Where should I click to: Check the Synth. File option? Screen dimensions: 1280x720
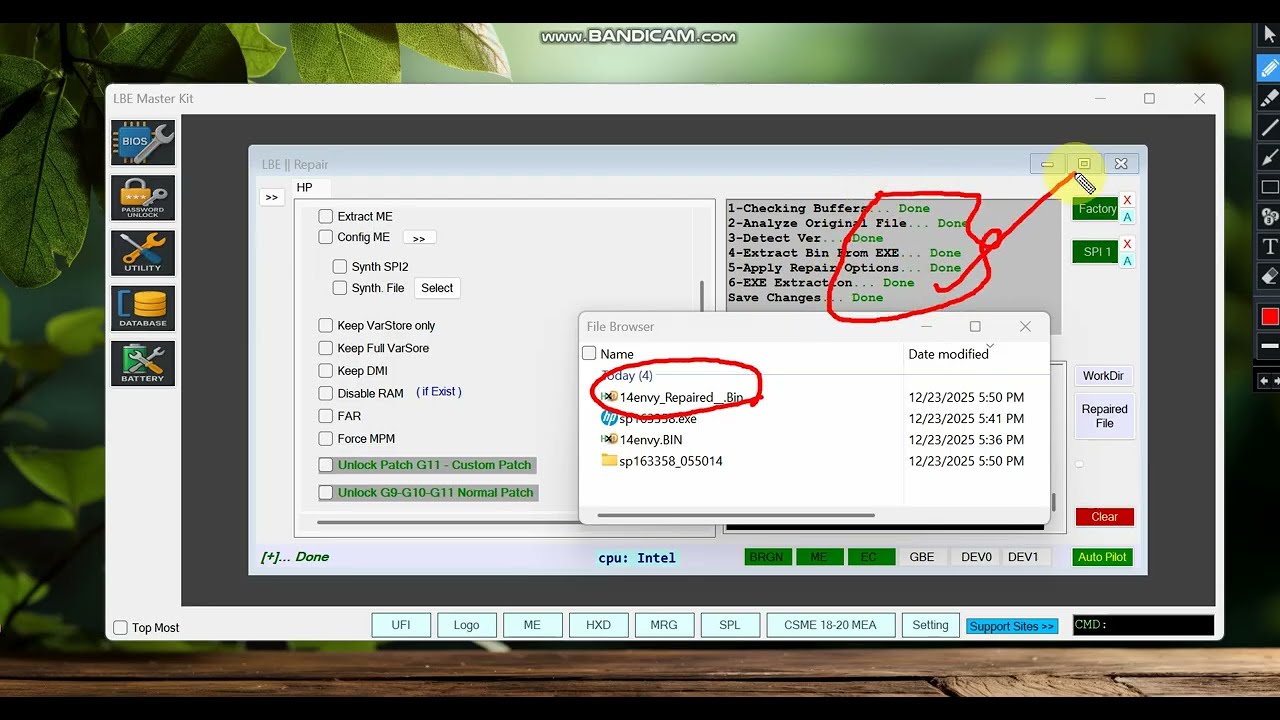[340, 288]
